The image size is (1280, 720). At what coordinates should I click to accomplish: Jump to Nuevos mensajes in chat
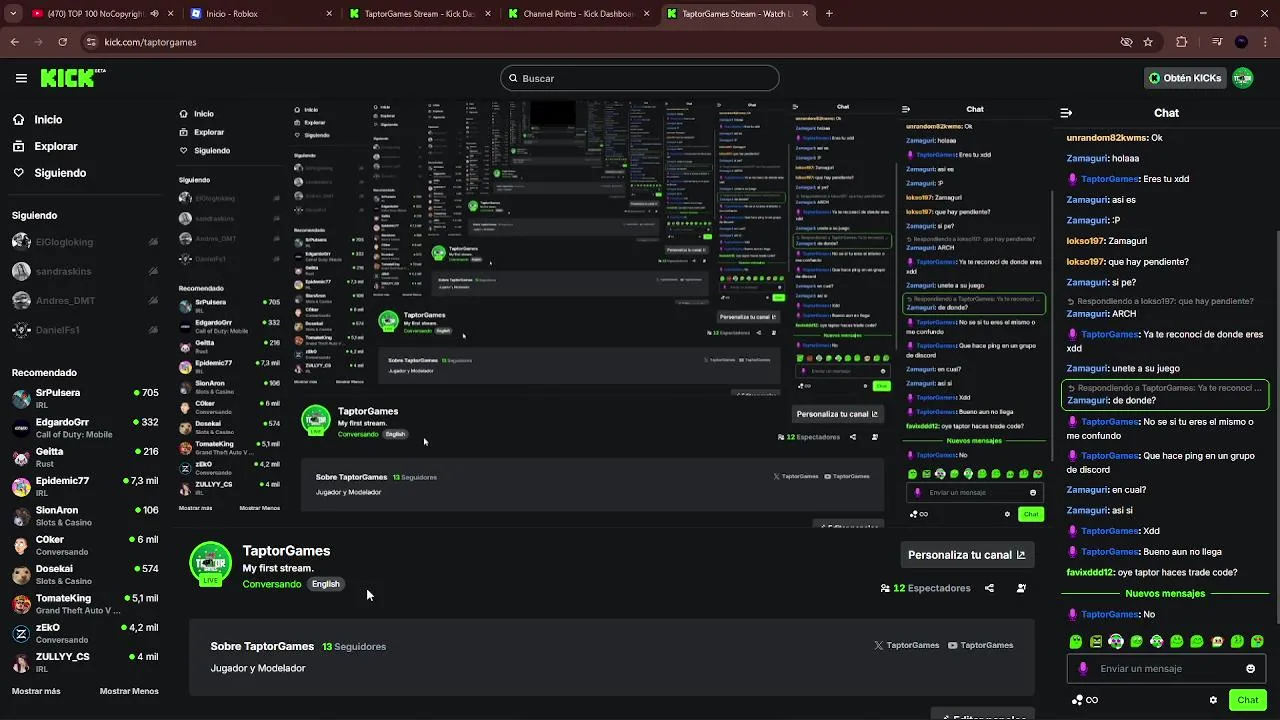[1165, 593]
